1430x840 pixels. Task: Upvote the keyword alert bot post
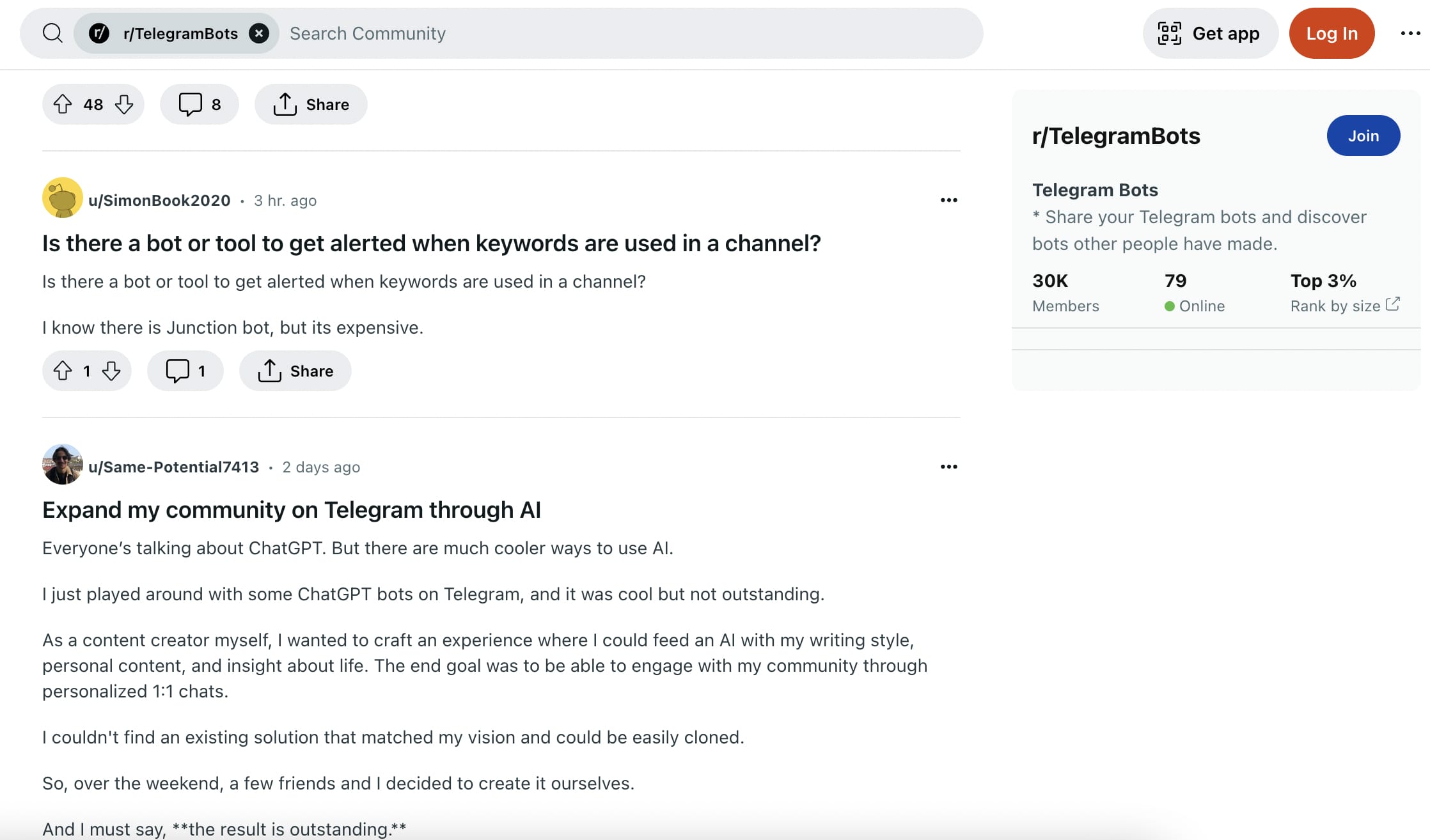[63, 371]
